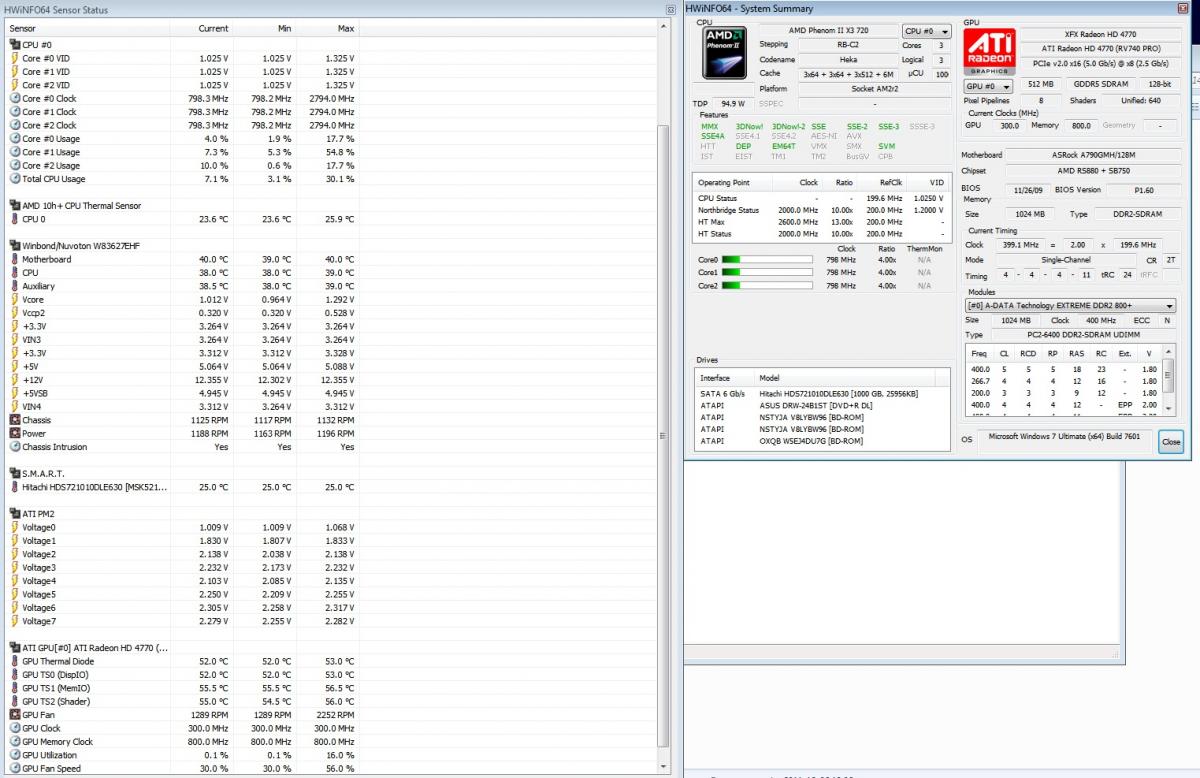Click the Max column header

point(327,28)
